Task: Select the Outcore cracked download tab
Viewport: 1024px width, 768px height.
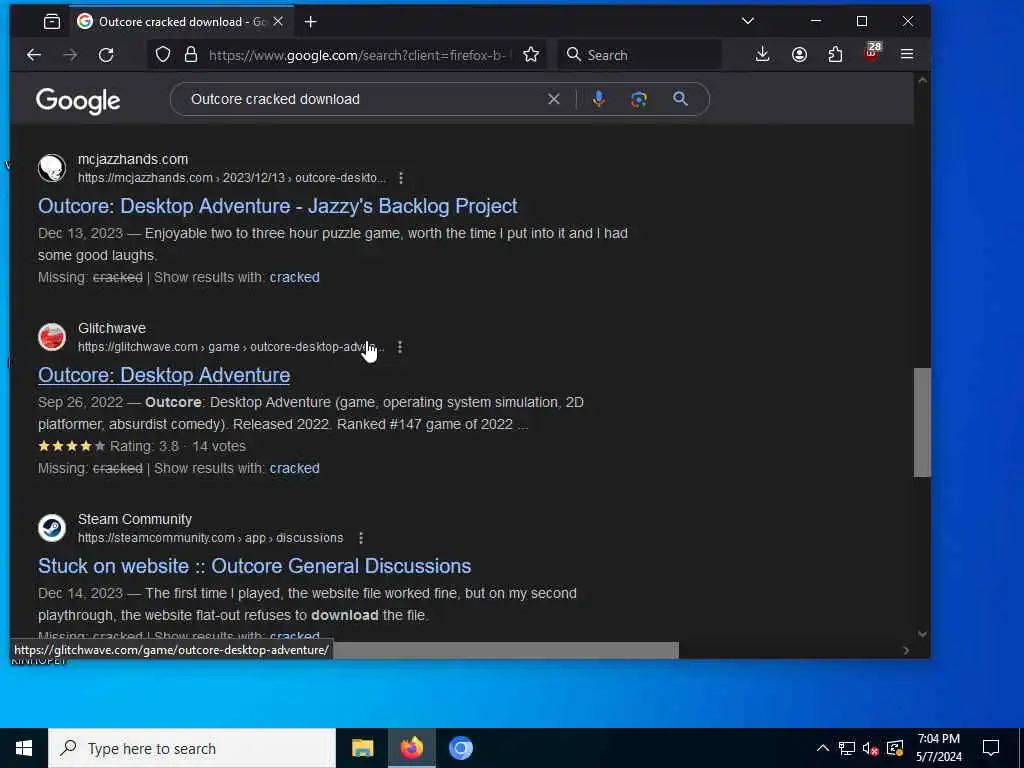Action: [181, 22]
